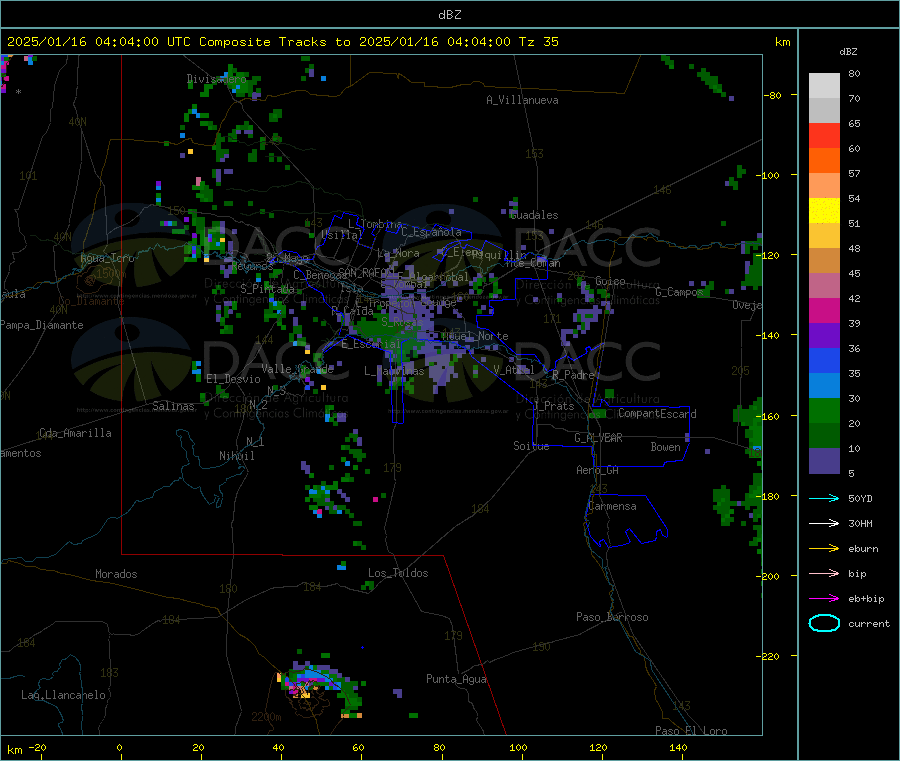Image resolution: width=900 pixels, height=761 pixels.
Task: Click the eburn yellow arrow legend icon
Action: pos(824,549)
